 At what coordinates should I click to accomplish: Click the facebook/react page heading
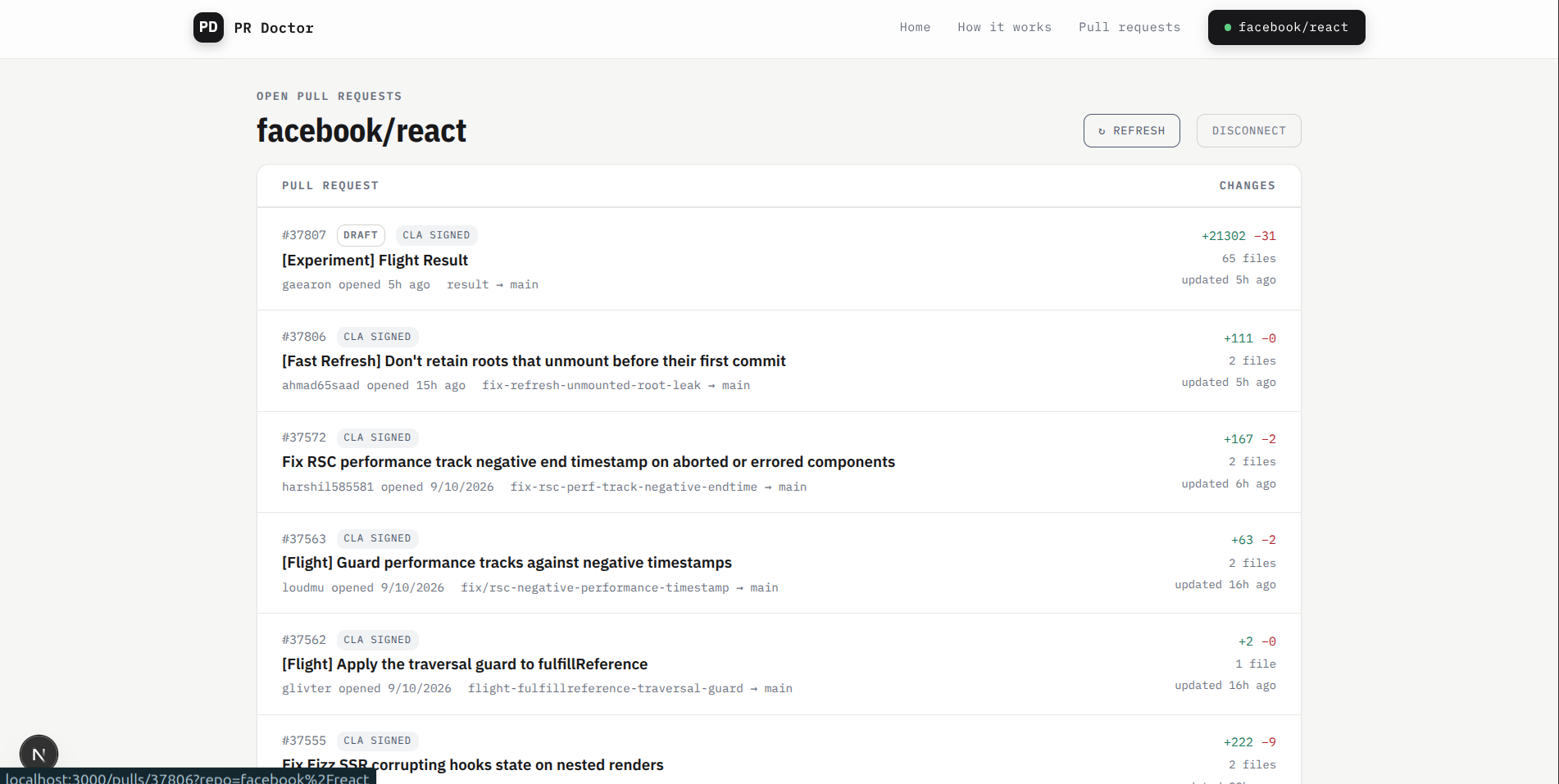pyautogui.click(x=361, y=130)
